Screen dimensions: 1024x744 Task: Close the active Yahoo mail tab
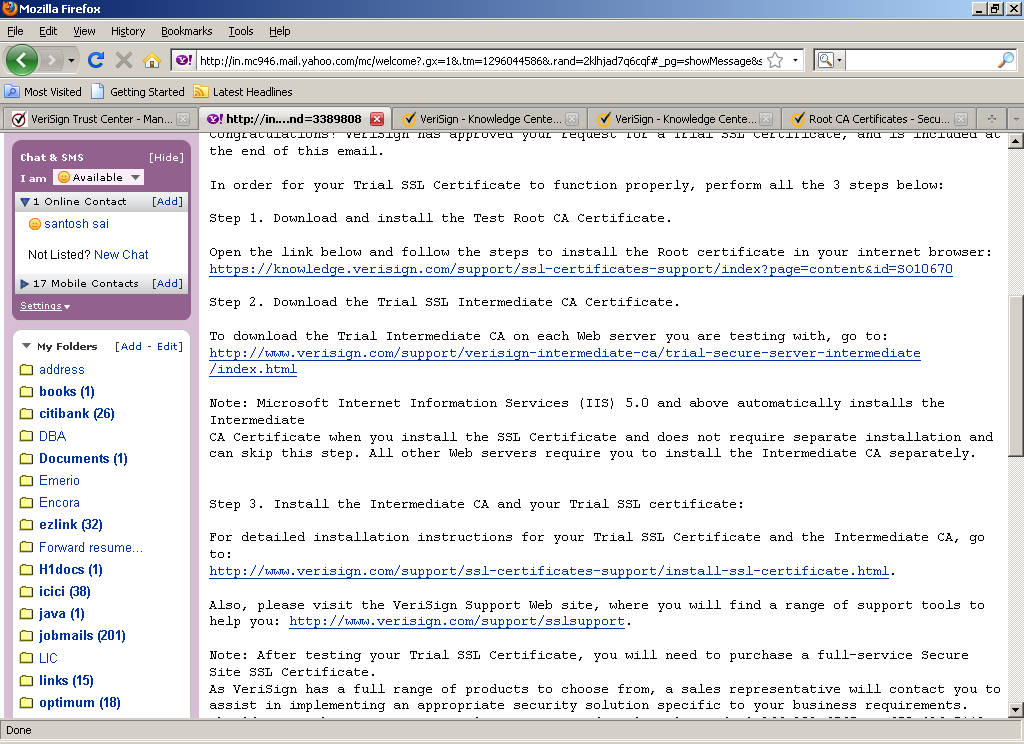(377, 119)
